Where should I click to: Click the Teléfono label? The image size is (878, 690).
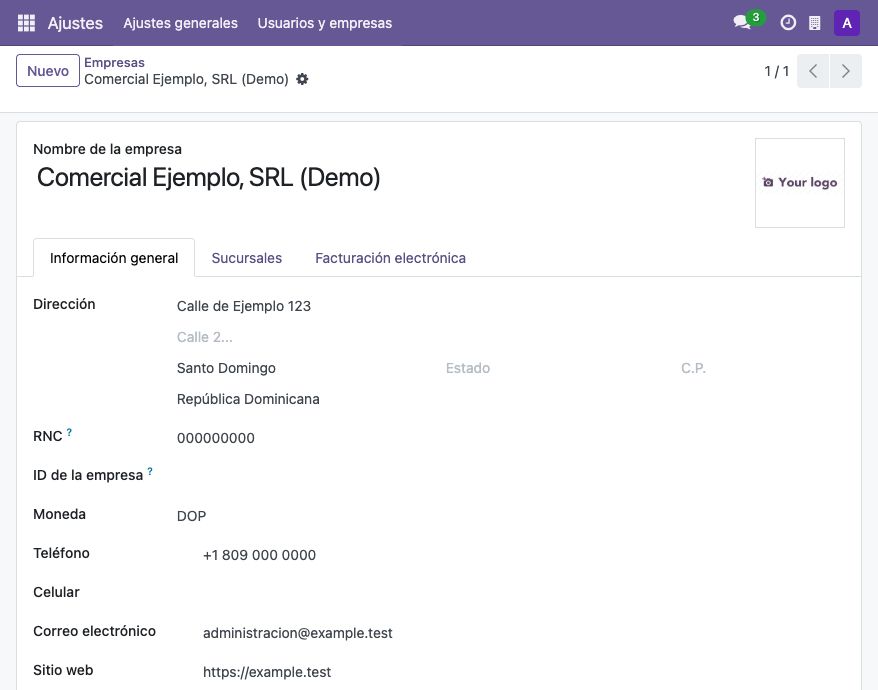coord(62,553)
